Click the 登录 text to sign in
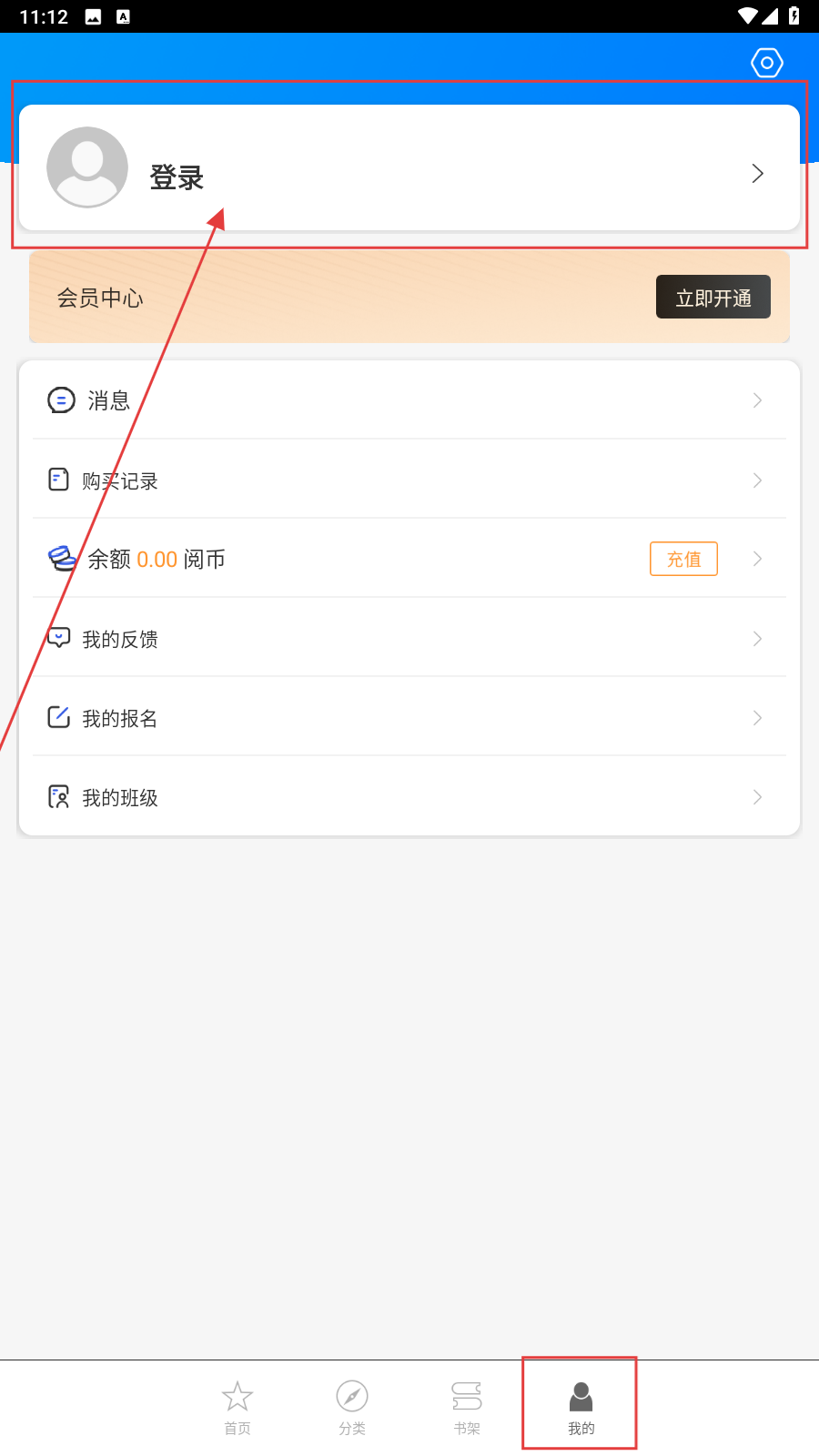 point(177,177)
